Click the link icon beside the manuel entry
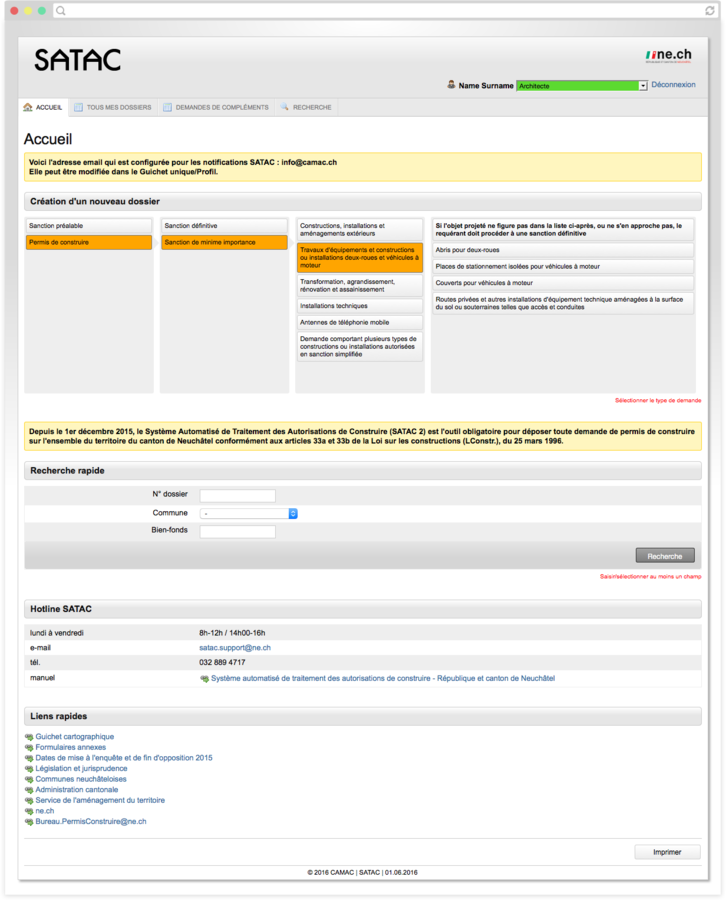The image size is (726, 900). (x=204, y=678)
